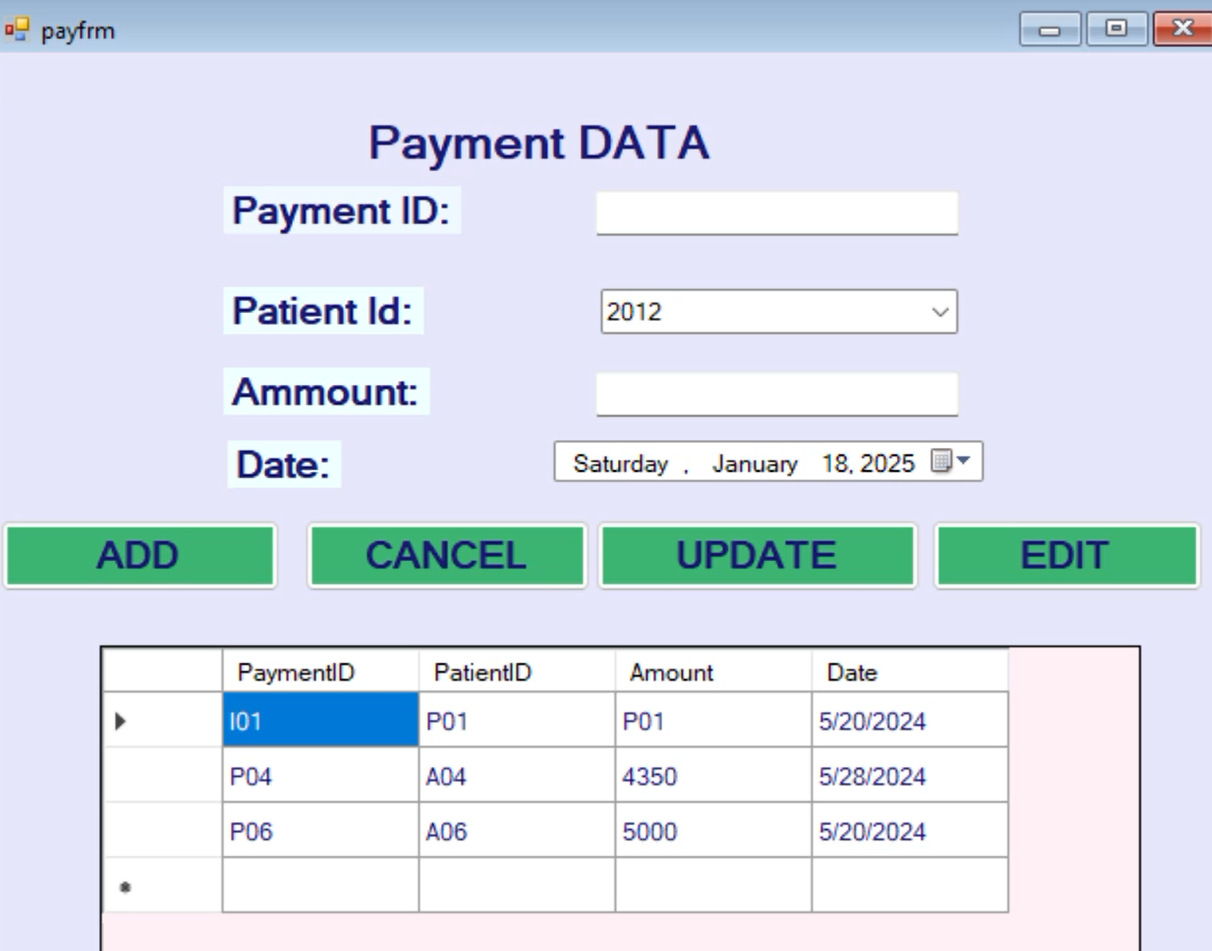Select the P06 payment cell
Screen dimensions: 1212x951
320,830
